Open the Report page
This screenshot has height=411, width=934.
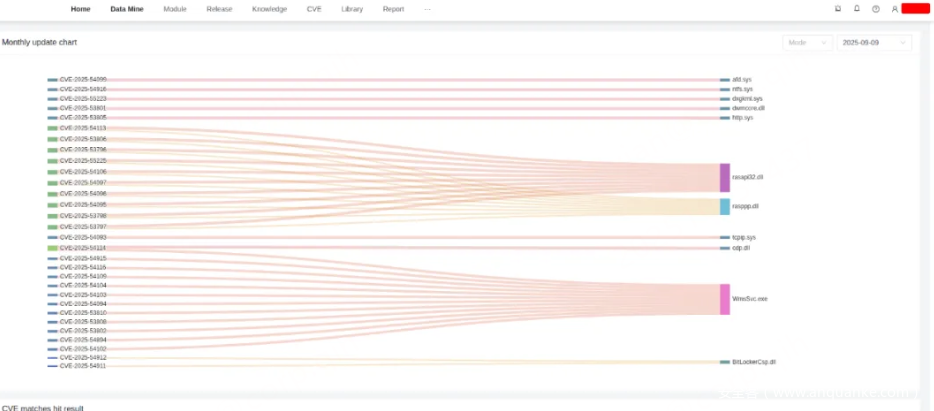pos(393,9)
